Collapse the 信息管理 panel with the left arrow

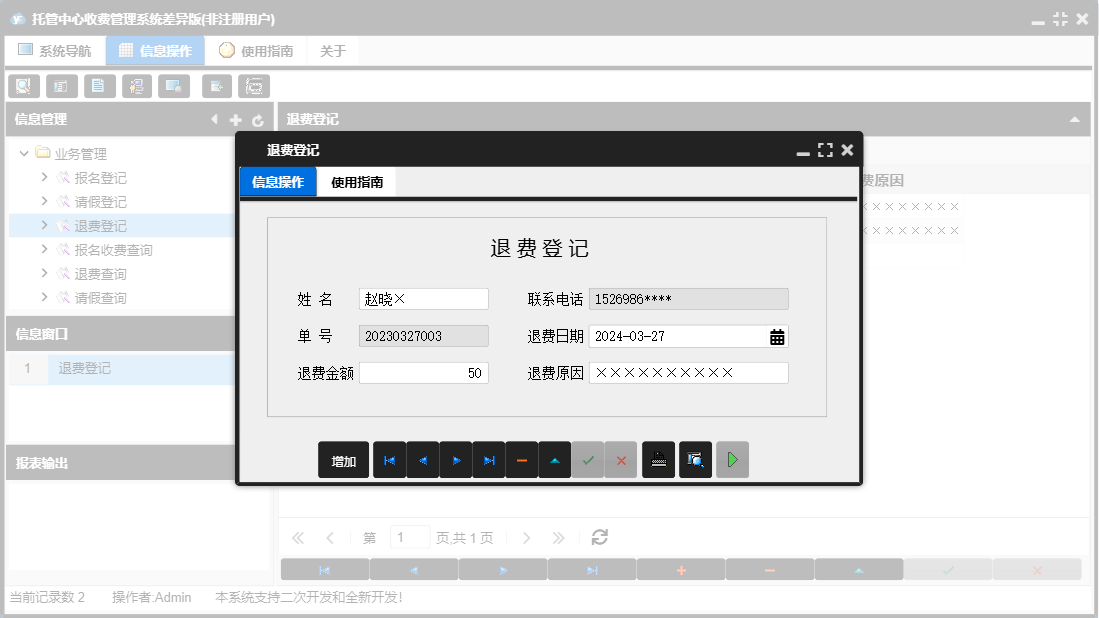click(213, 119)
